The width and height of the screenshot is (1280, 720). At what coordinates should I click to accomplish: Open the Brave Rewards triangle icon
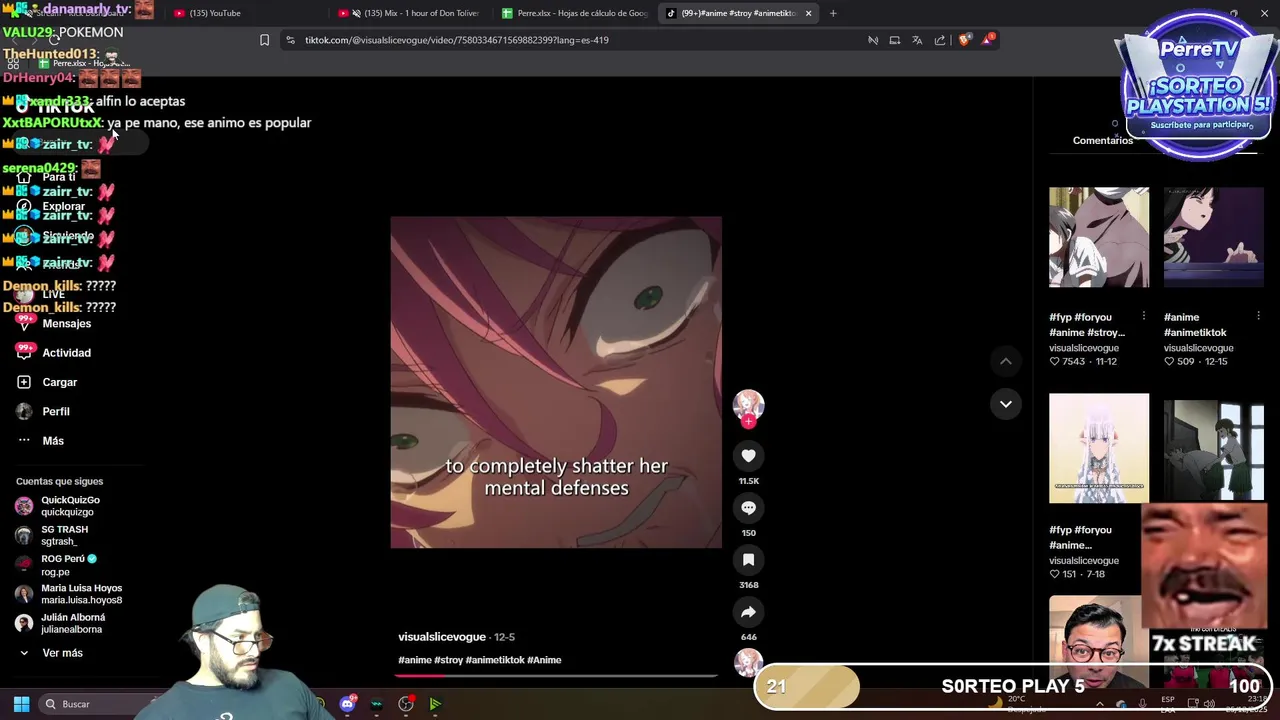tap(988, 40)
